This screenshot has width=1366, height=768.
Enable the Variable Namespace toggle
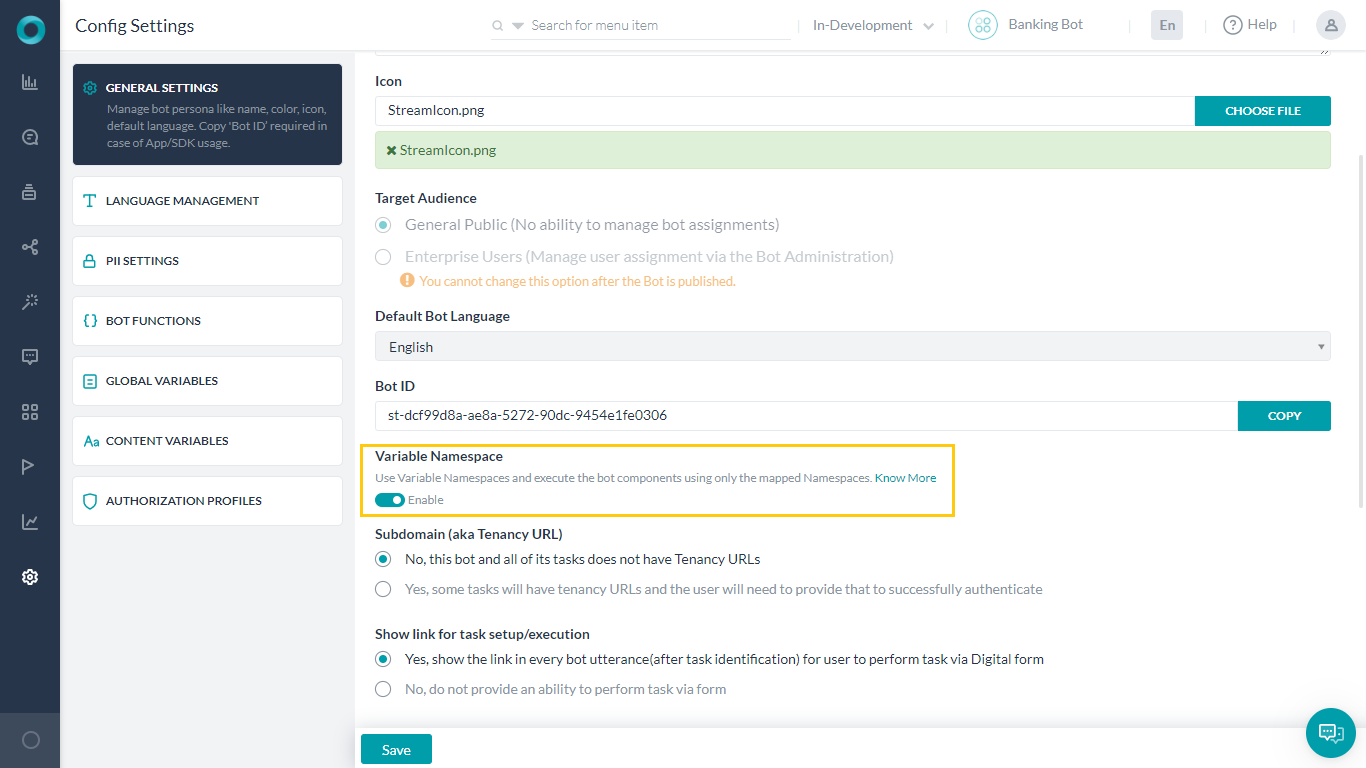(390, 499)
